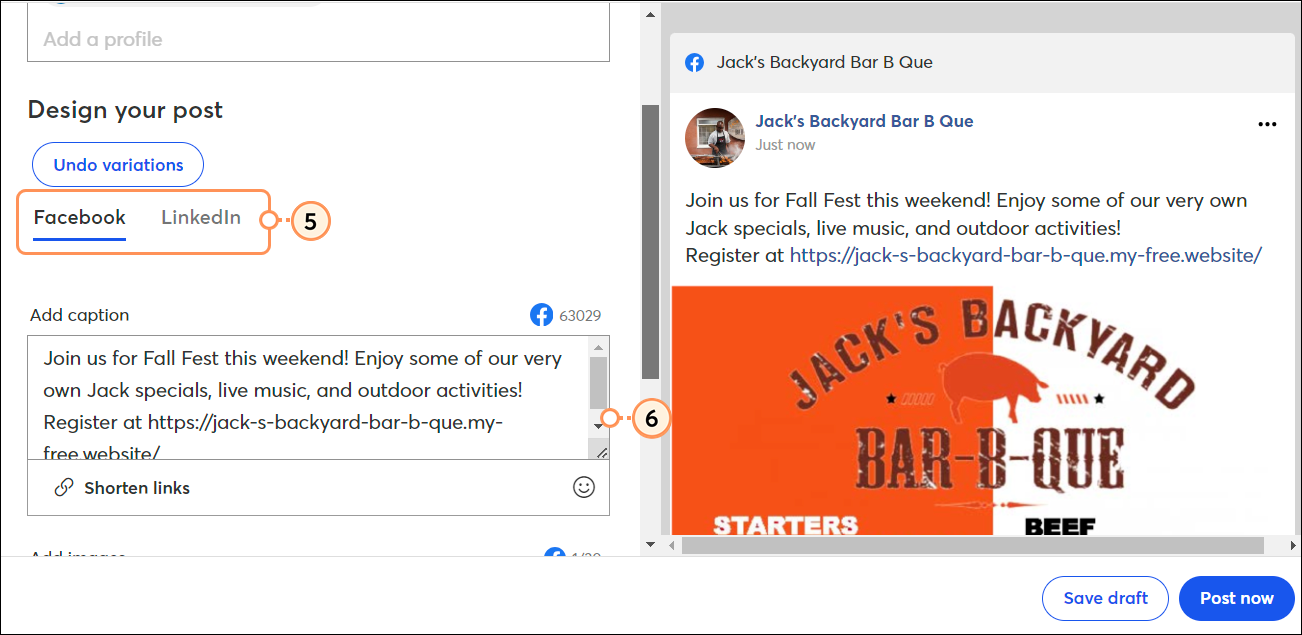Screen dimensions: 1302x635
Task: Click the preview horizontal scrollbar thumb
Action: (972, 545)
